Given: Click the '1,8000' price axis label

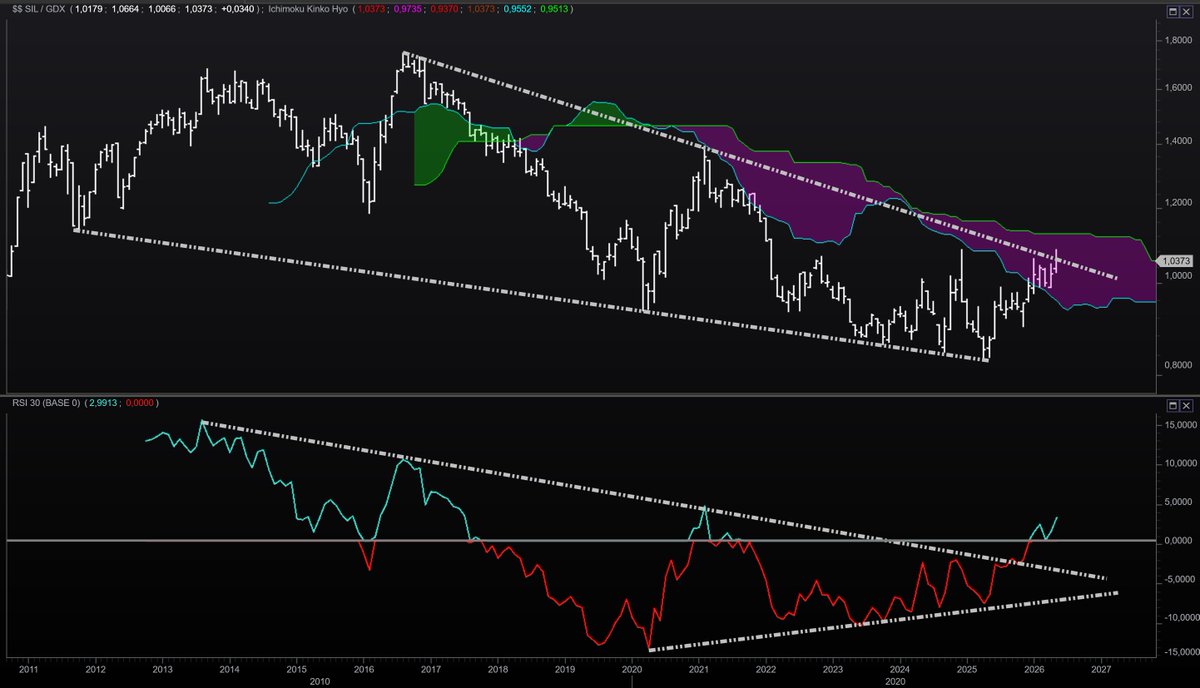Looking at the screenshot, I should (x=1177, y=40).
